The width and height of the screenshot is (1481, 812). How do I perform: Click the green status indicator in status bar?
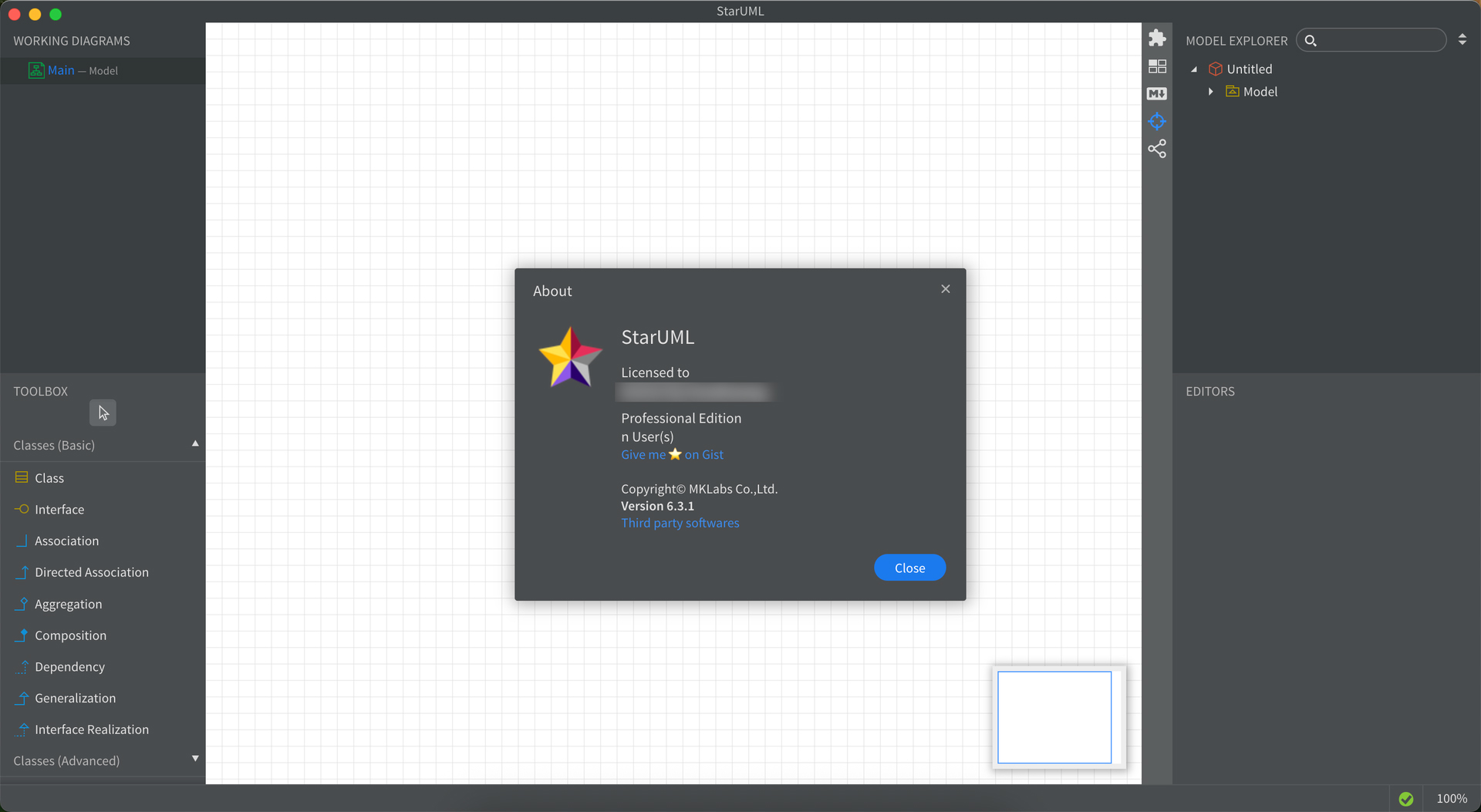click(x=1405, y=798)
